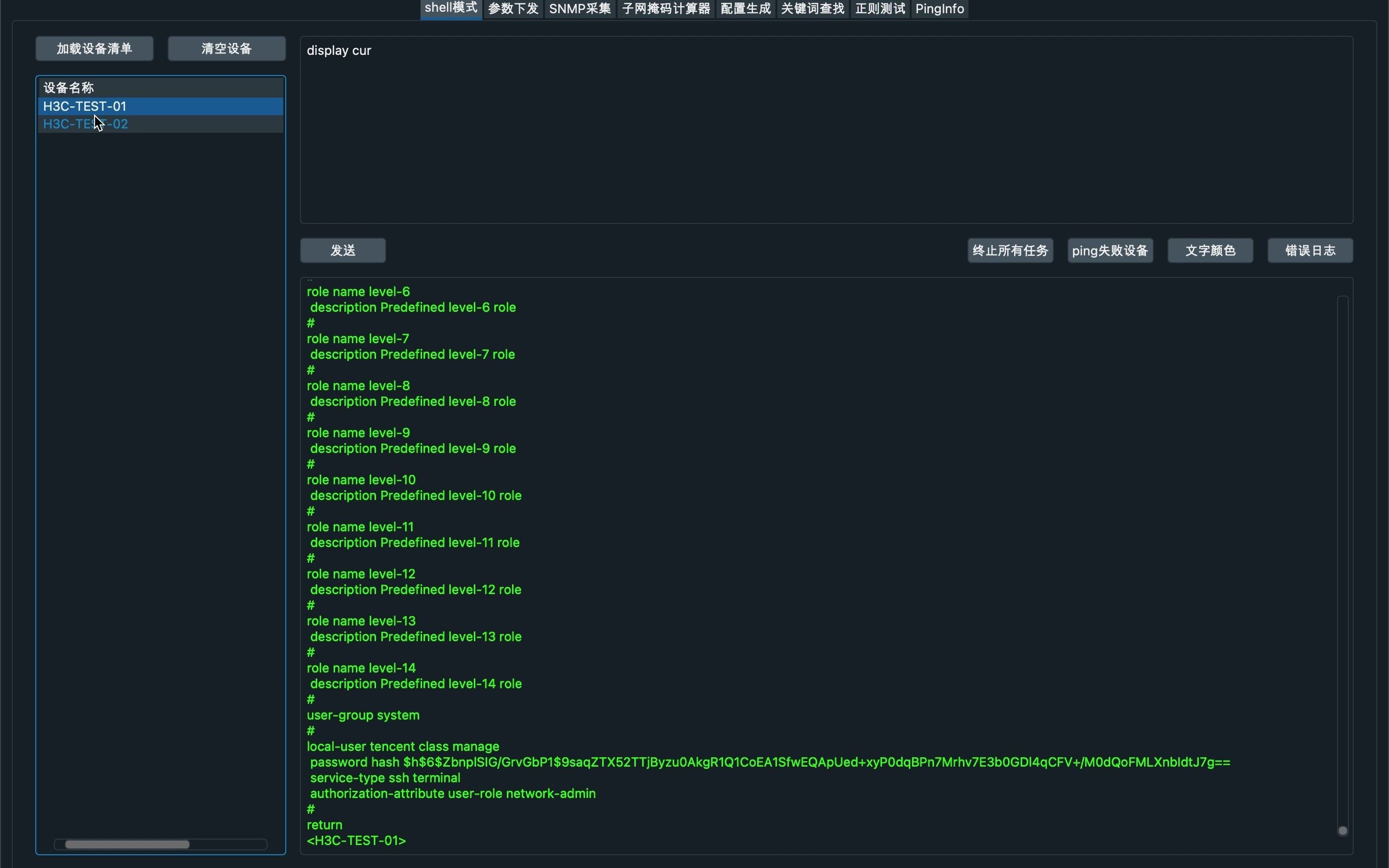The image size is (1389, 868).
Task: Open the 配置生成 tab
Action: tap(745, 9)
